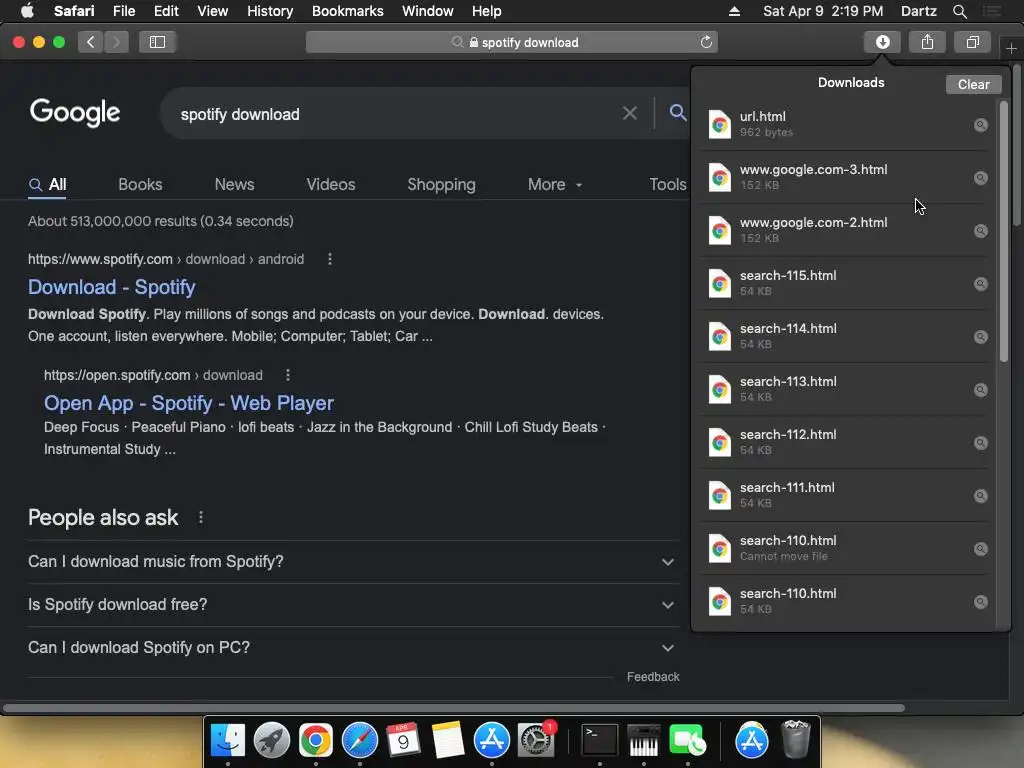Screen dimensions: 1024x768
Task: Open the App Store icon in Dock
Action: (491, 740)
